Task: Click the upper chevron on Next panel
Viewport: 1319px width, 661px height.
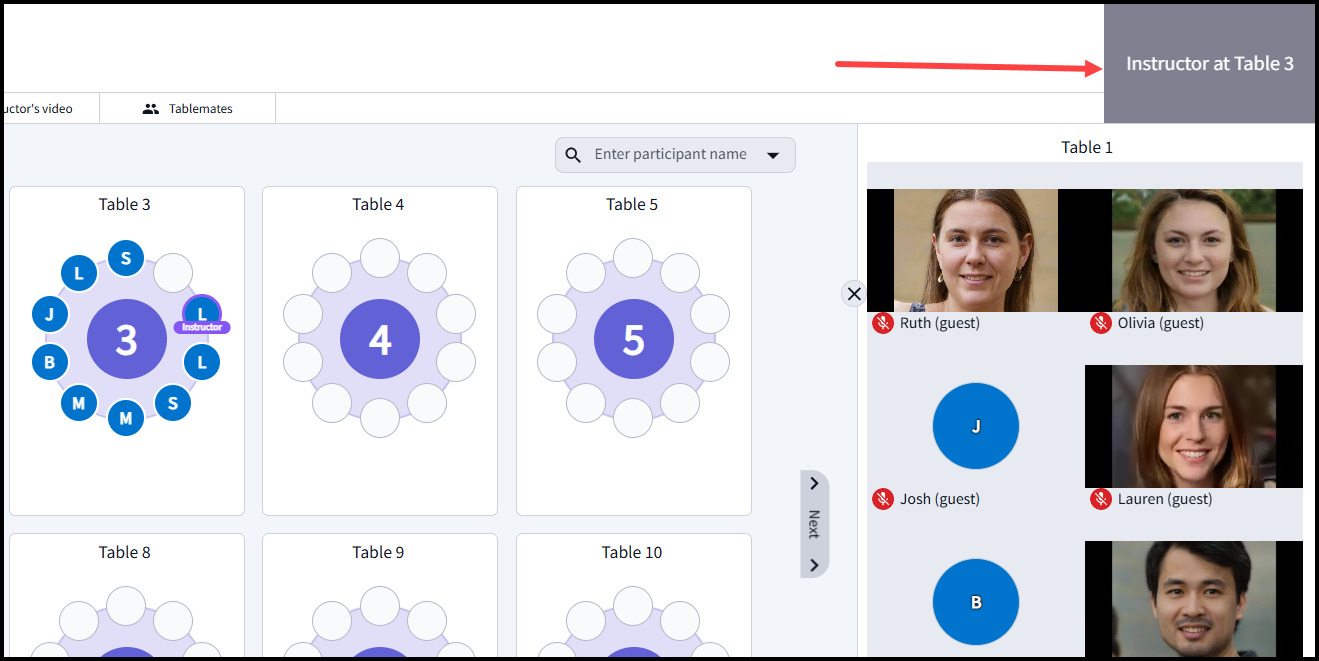Action: [x=814, y=484]
